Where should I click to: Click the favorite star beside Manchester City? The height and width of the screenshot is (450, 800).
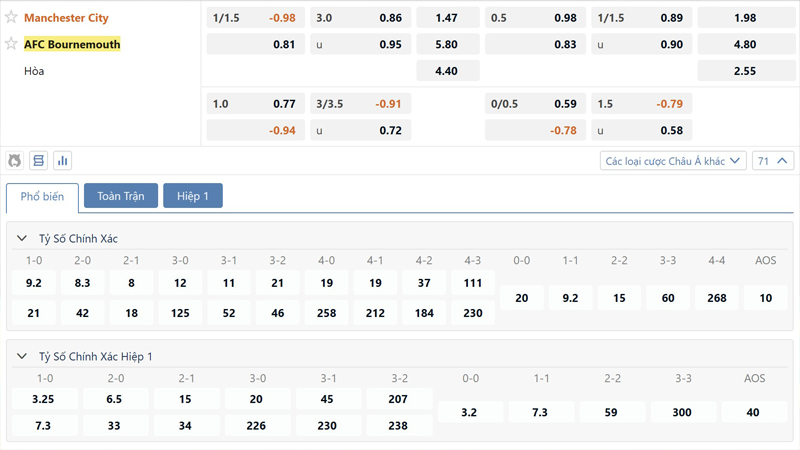point(12,18)
